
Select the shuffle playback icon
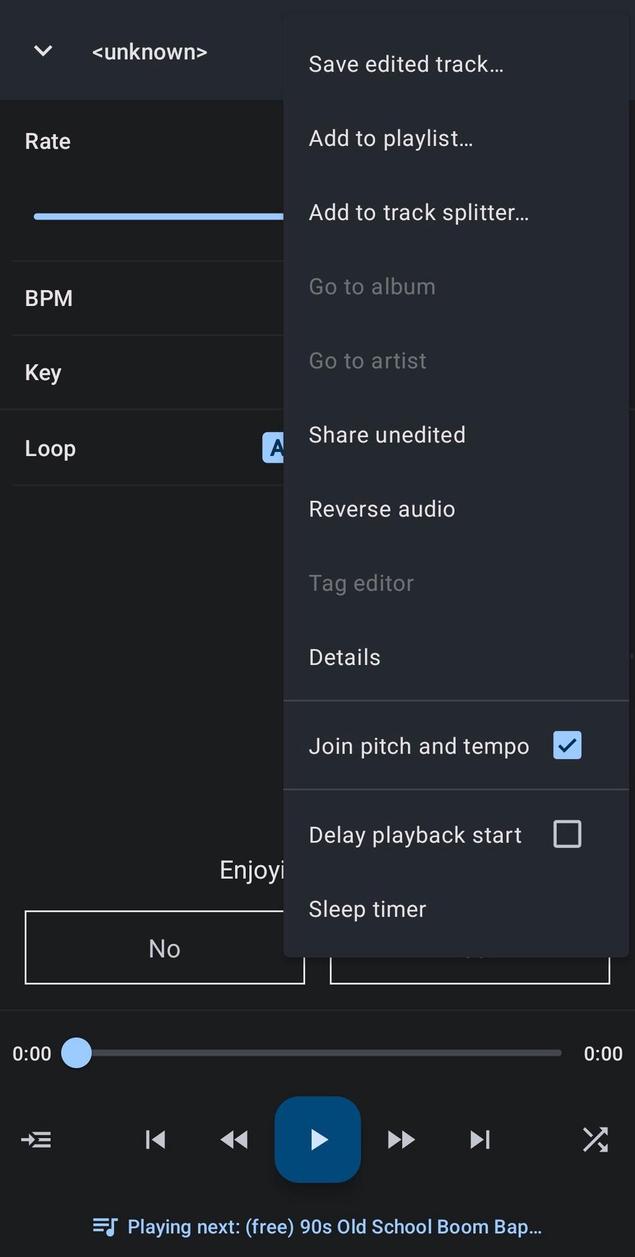pos(595,1139)
